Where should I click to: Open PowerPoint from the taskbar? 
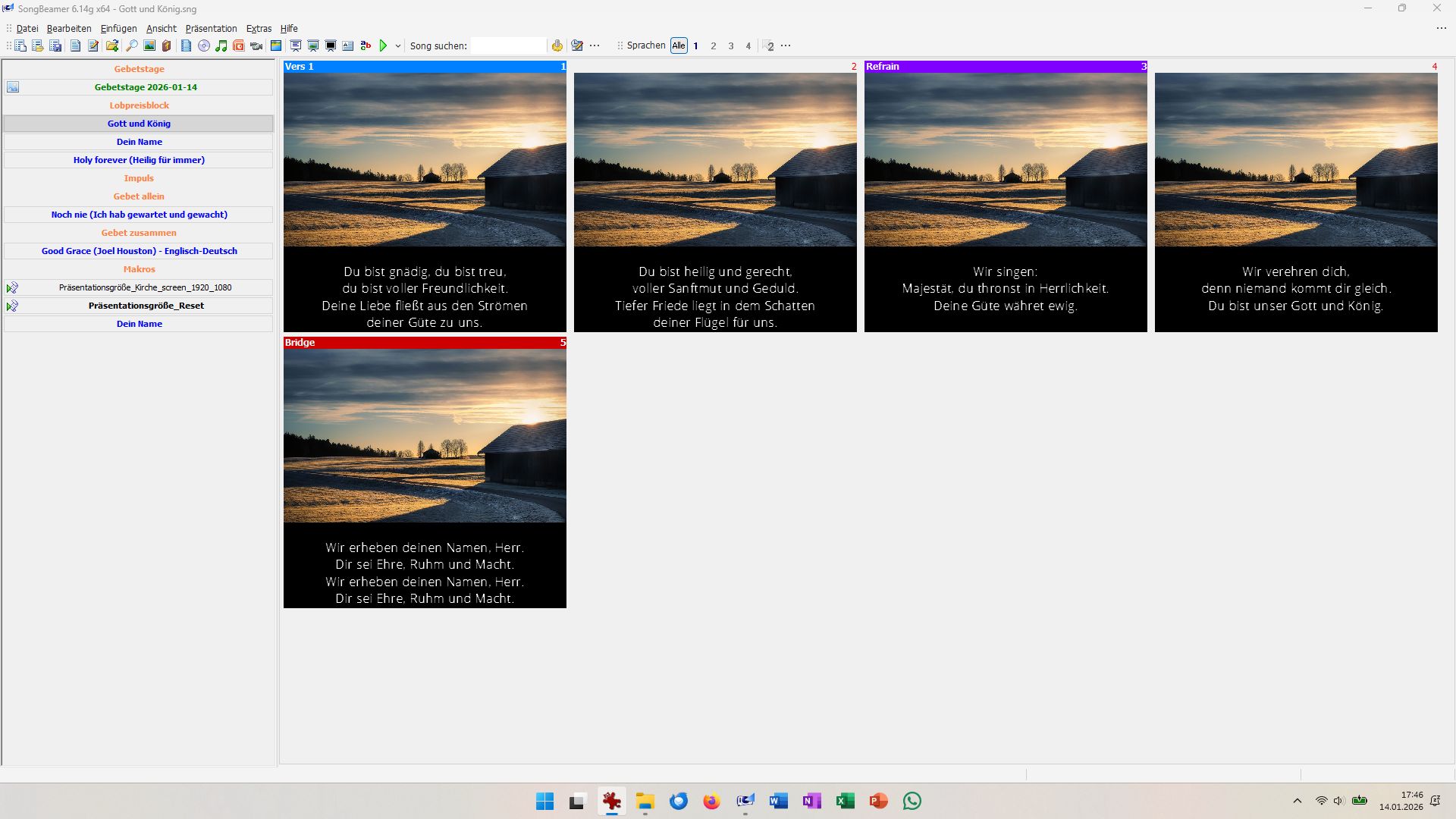pyautogui.click(x=878, y=801)
